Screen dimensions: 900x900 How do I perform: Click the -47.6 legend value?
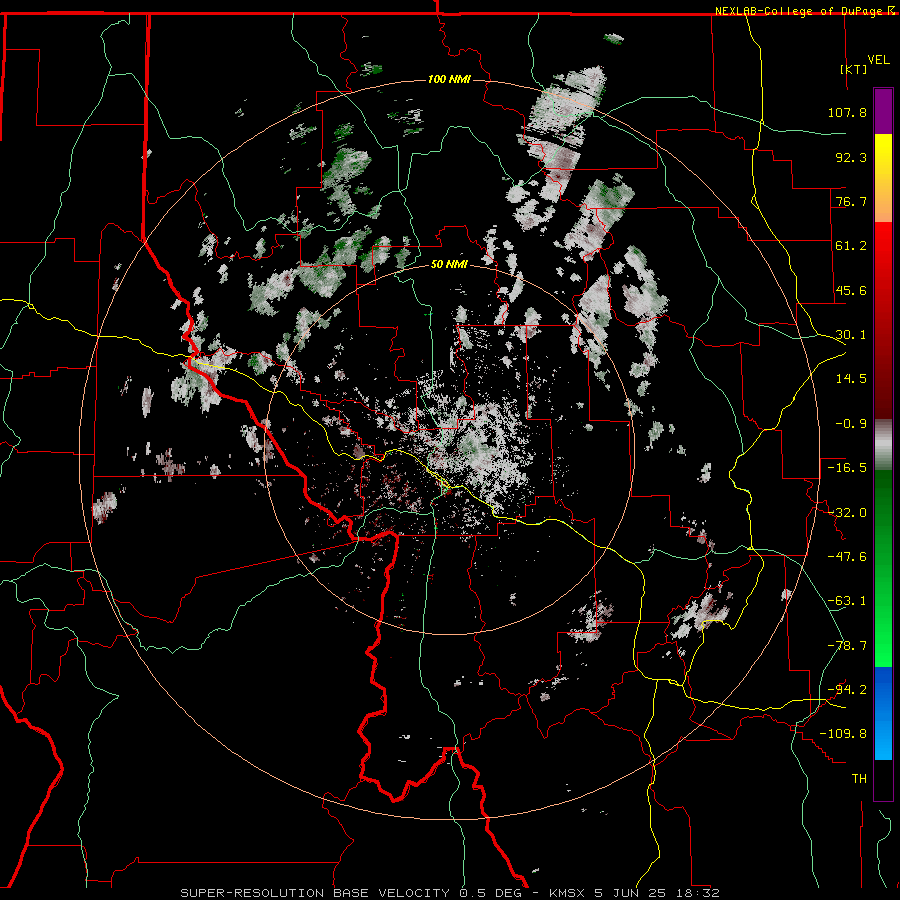pyautogui.click(x=847, y=557)
